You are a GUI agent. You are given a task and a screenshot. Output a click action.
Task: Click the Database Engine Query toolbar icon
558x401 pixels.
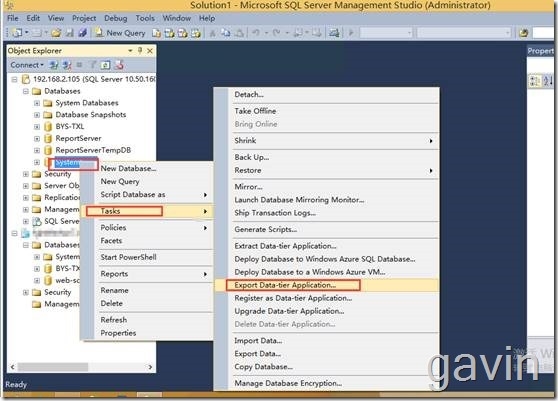156,33
